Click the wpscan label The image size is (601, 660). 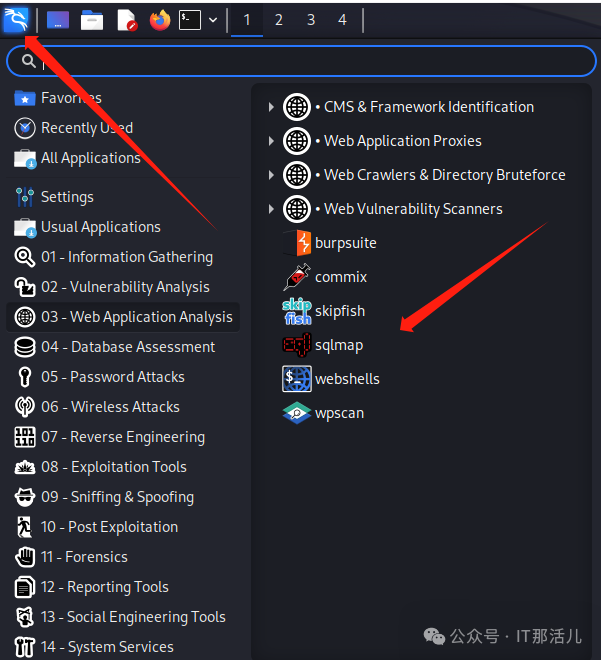pyautogui.click(x=340, y=414)
